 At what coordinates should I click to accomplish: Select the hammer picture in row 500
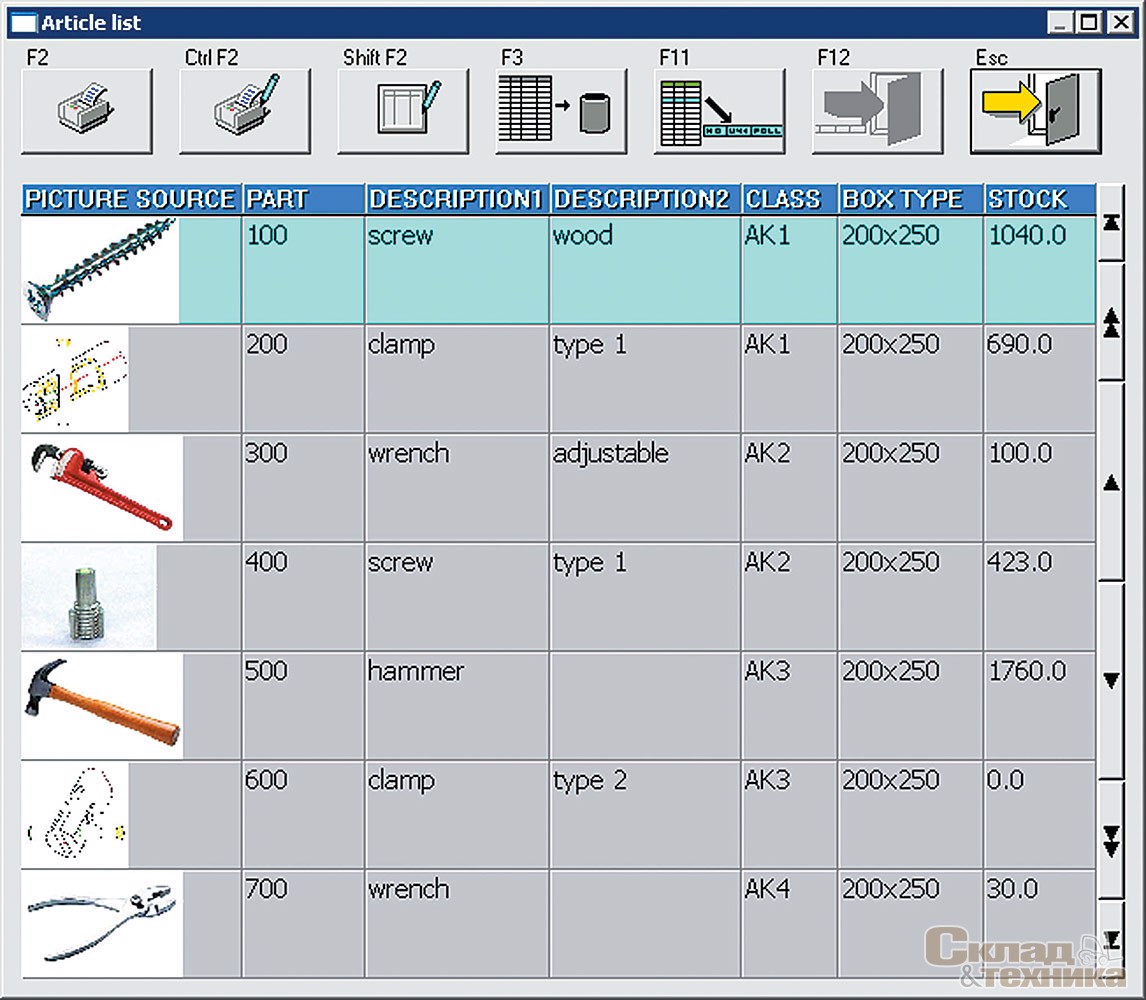(100, 705)
